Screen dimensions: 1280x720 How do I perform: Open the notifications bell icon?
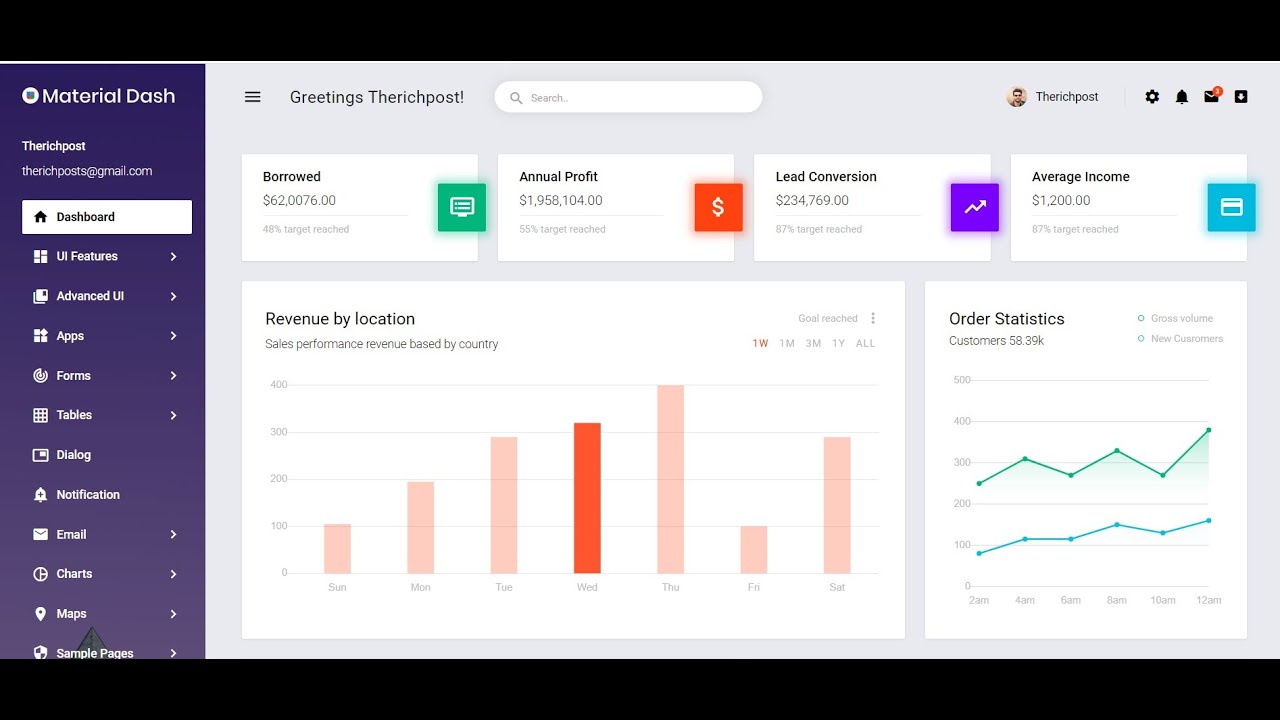tap(1182, 97)
